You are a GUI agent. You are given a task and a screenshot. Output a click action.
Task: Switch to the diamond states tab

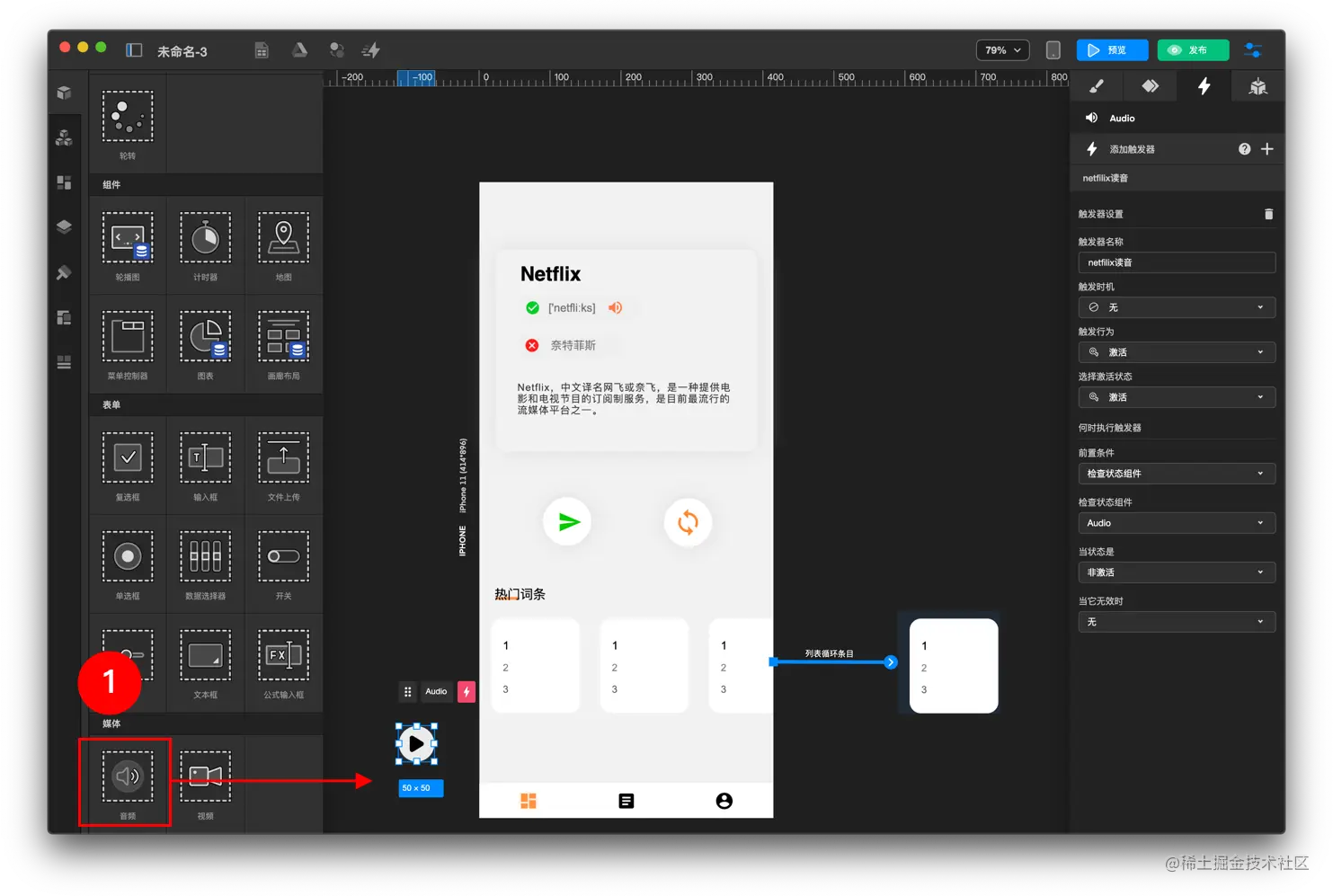(x=1150, y=86)
